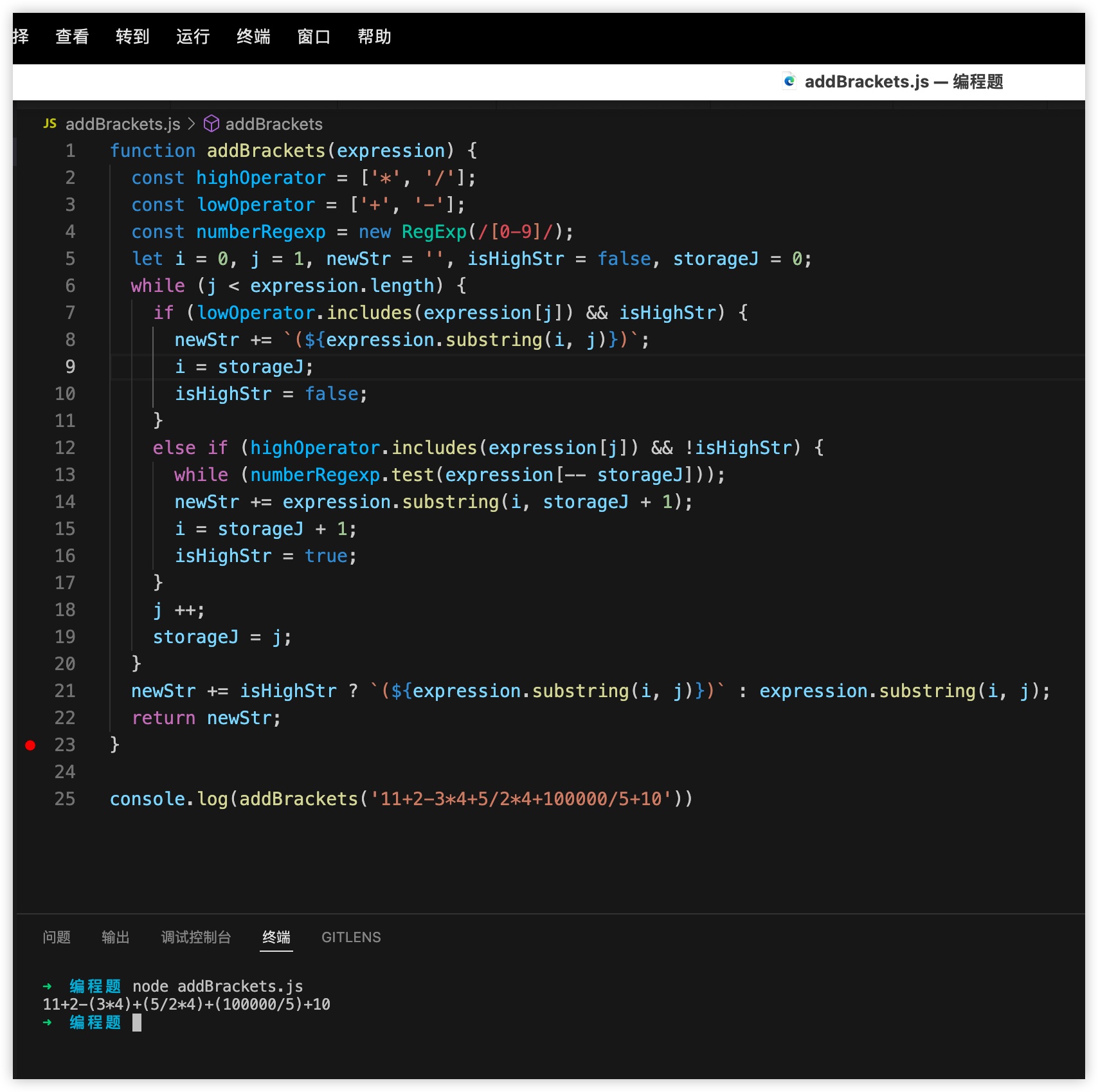Open the 帮助 menu
This screenshot has height=1092, width=1098.
point(374,37)
